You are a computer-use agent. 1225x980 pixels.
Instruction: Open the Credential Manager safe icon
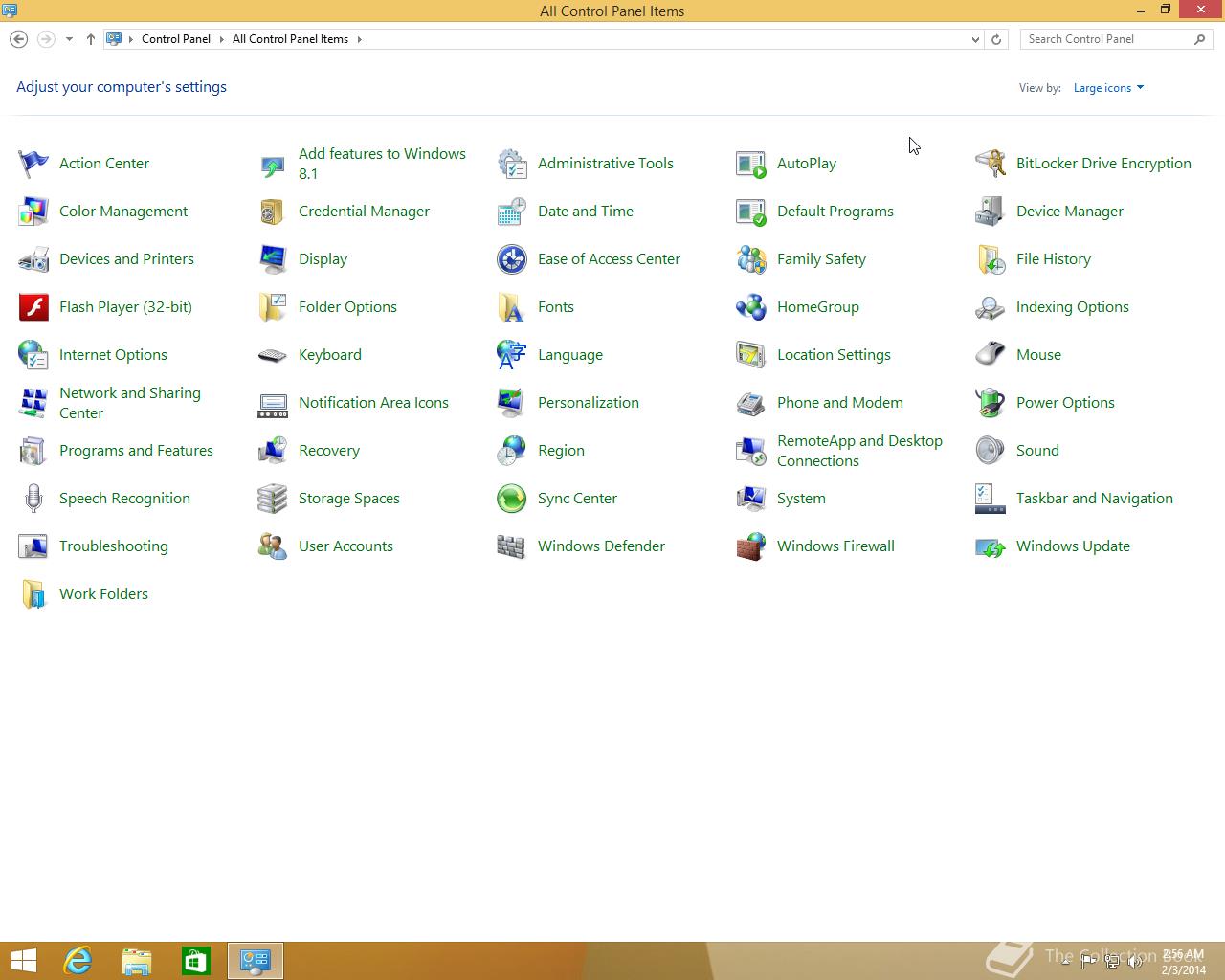point(273,212)
